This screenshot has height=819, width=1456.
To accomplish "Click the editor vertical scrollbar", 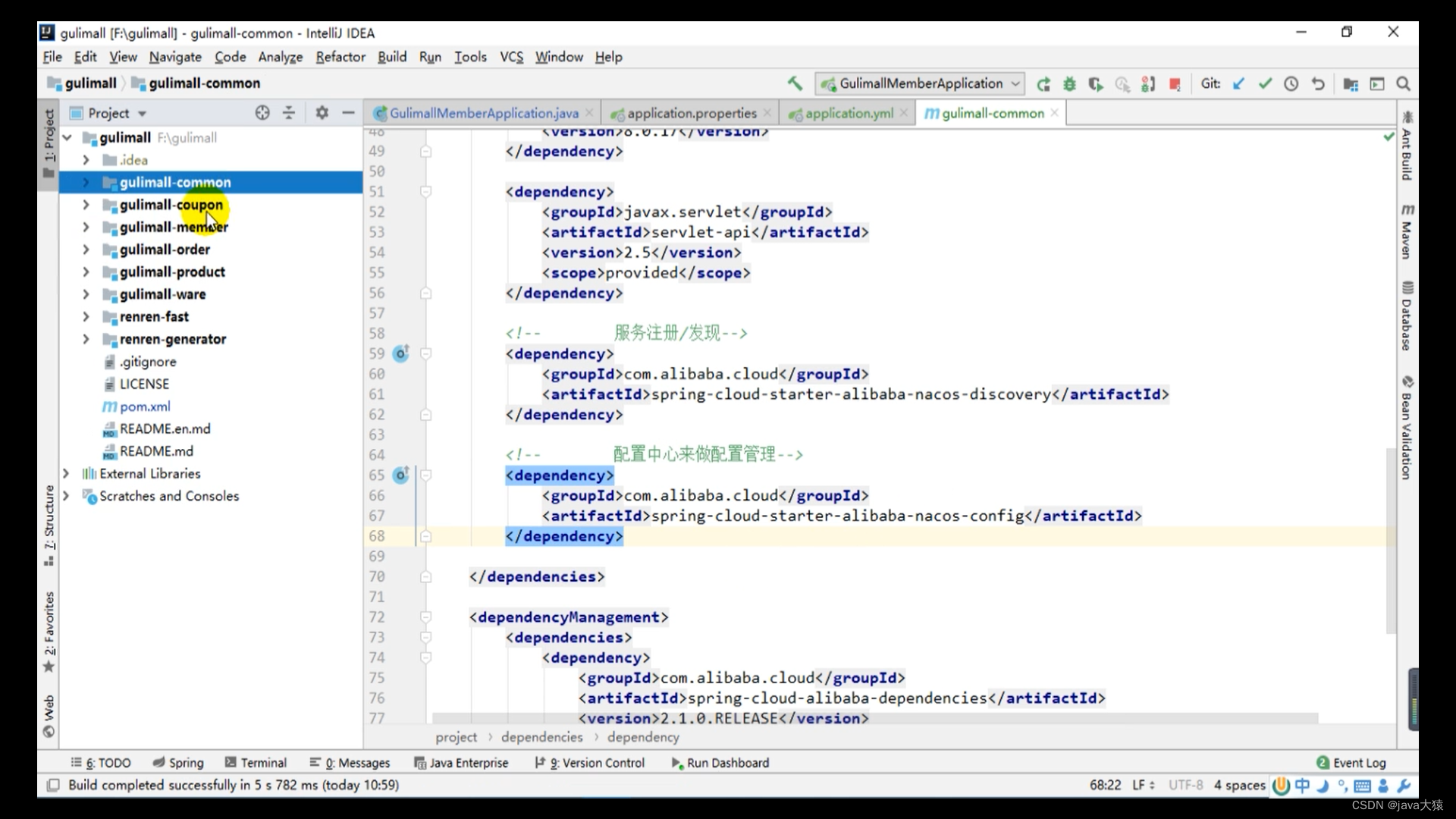I will click(x=1391, y=540).
